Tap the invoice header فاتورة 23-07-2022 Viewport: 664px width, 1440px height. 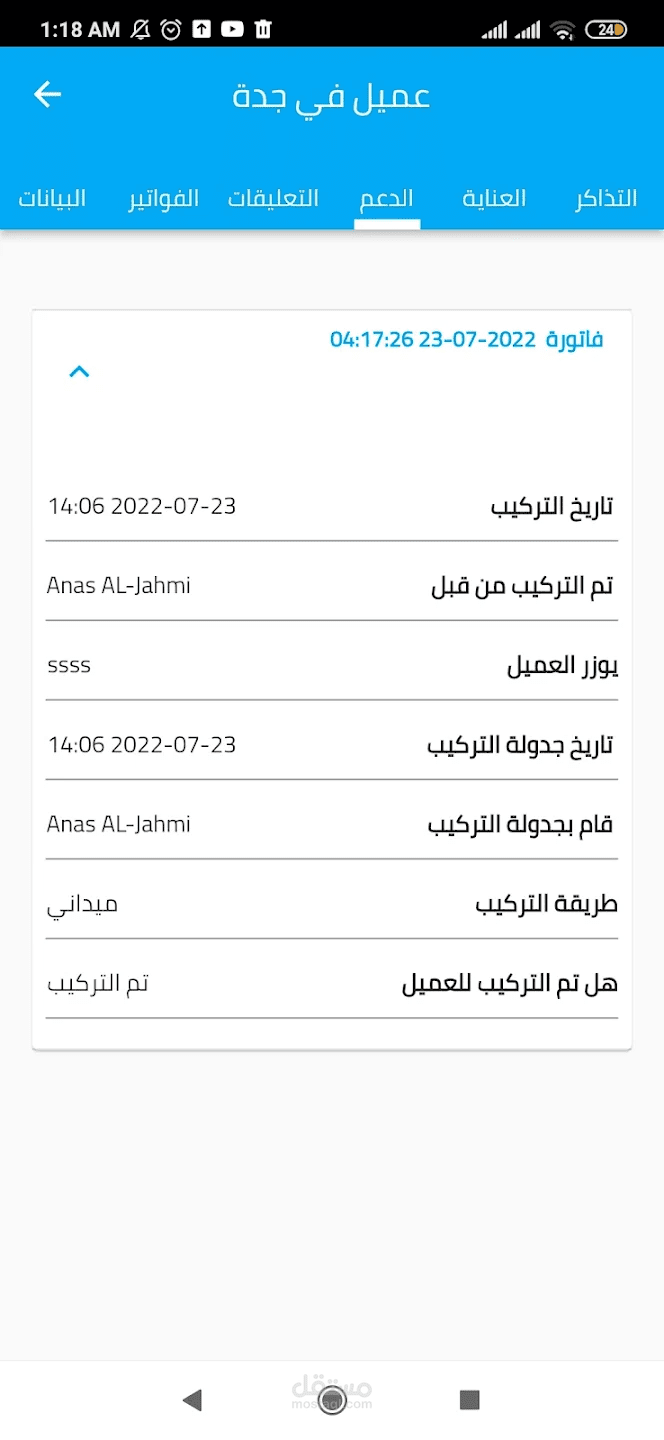click(466, 340)
